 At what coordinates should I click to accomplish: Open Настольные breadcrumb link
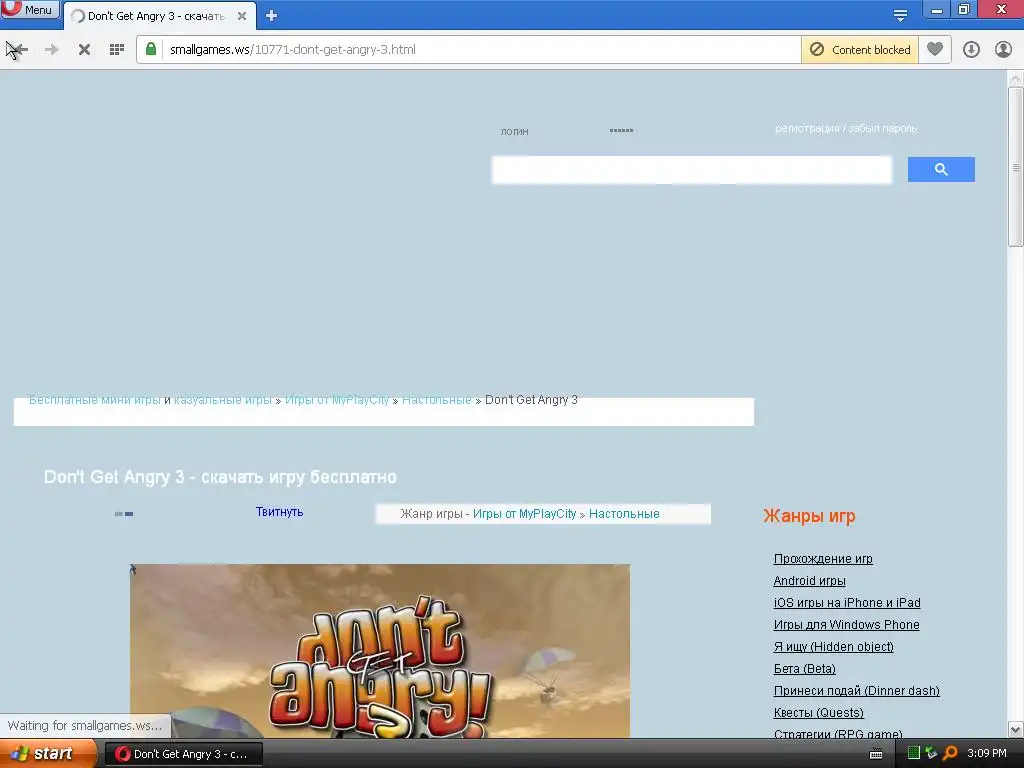tap(436, 400)
